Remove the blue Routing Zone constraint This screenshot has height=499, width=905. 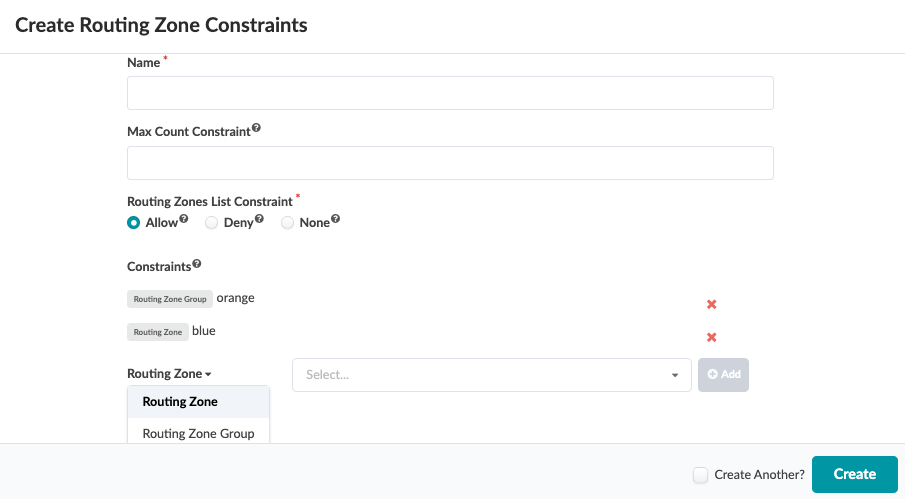[712, 337]
